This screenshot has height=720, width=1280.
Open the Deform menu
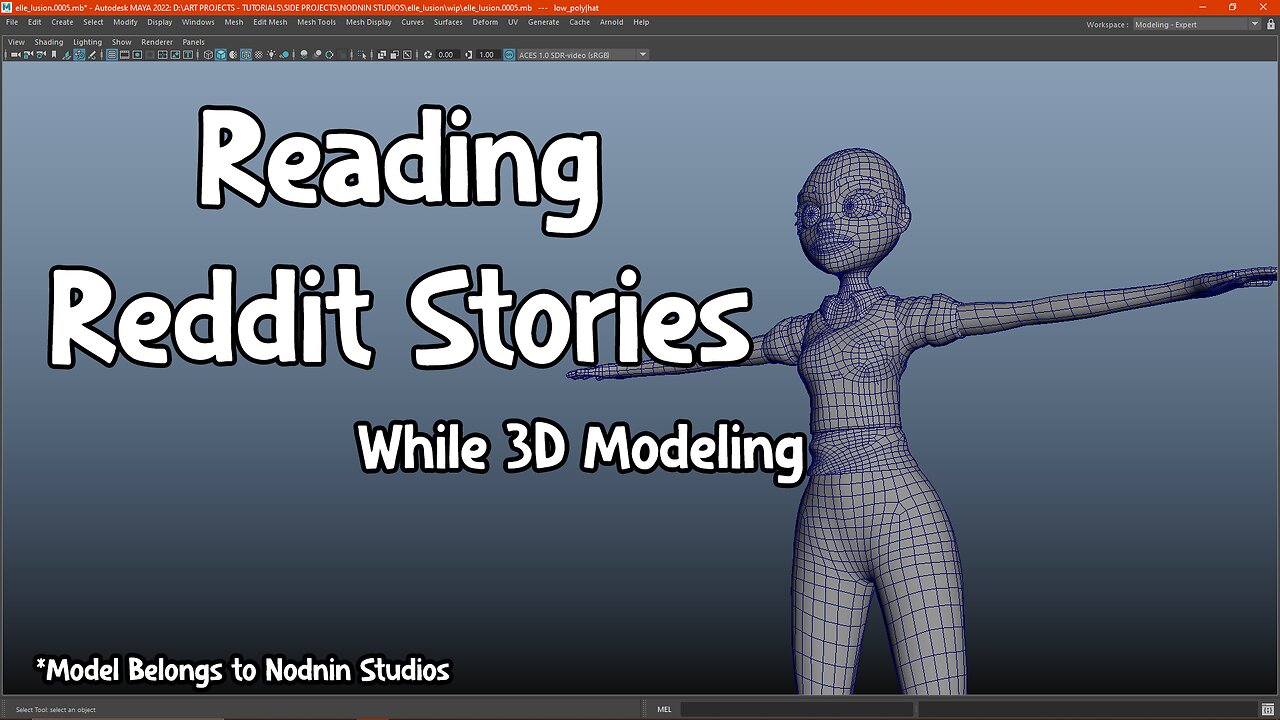tap(485, 22)
